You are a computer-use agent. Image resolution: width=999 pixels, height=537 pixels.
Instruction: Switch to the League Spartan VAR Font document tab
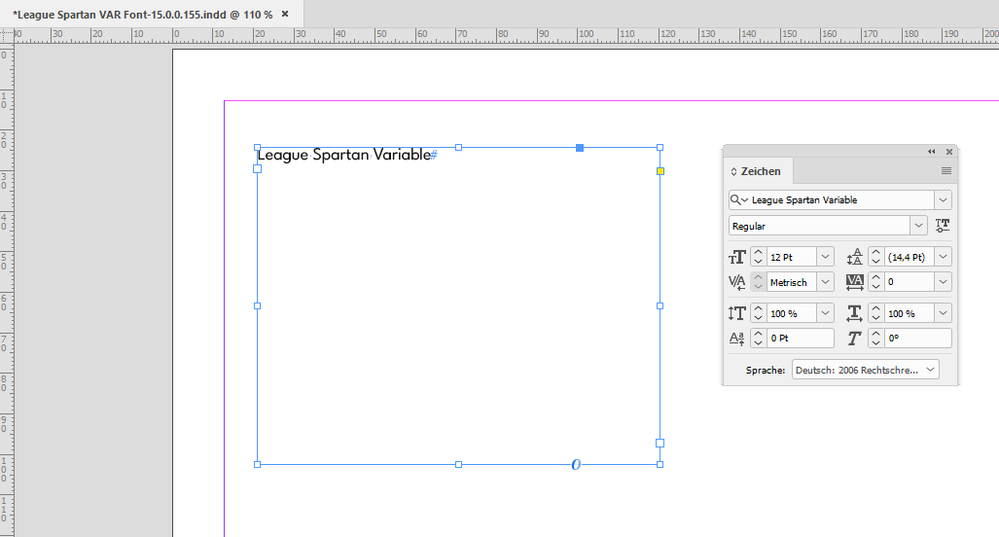click(x=142, y=14)
